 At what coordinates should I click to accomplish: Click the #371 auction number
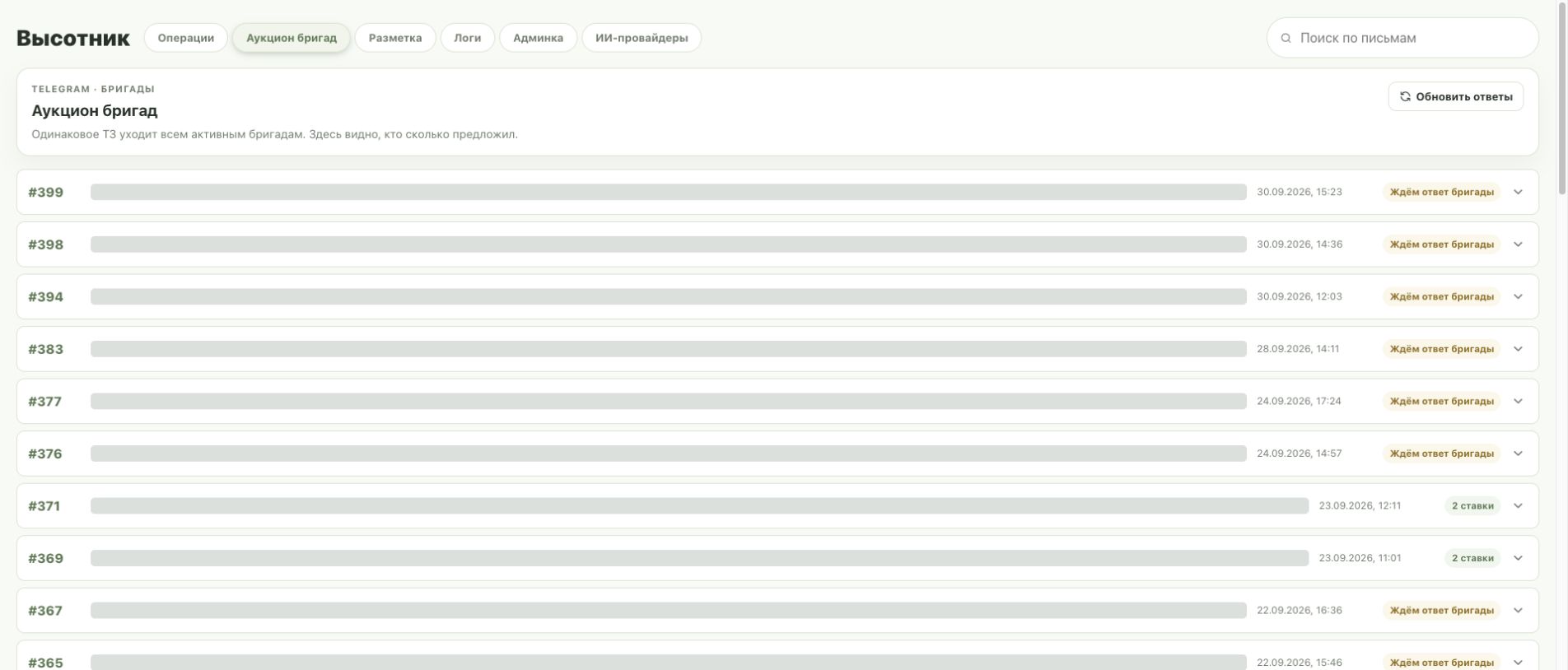[44, 506]
